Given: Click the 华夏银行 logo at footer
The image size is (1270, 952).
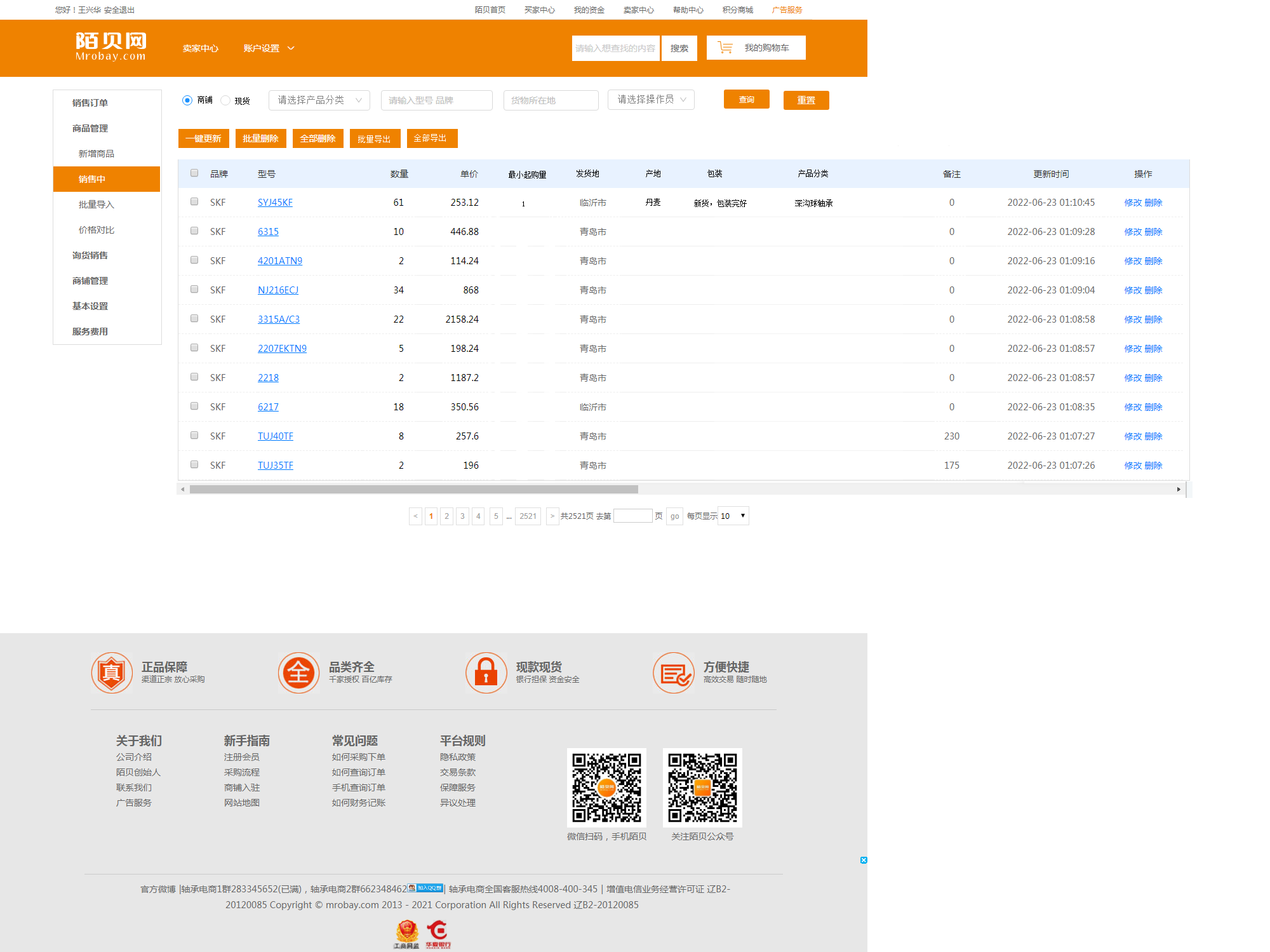Looking at the screenshot, I should coord(438,934).
